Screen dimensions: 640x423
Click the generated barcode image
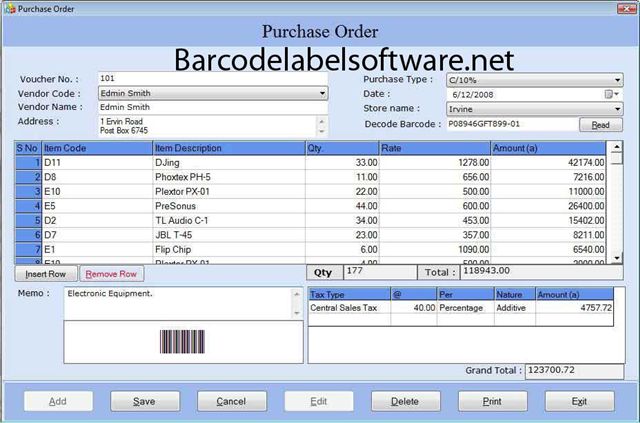click(182, 342)
